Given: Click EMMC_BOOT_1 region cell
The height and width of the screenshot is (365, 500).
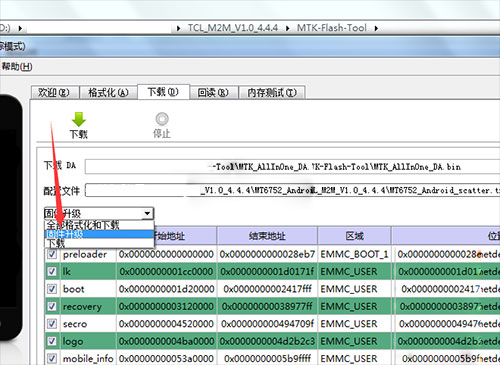Looking at the screenshot, I should coord(354,254).
